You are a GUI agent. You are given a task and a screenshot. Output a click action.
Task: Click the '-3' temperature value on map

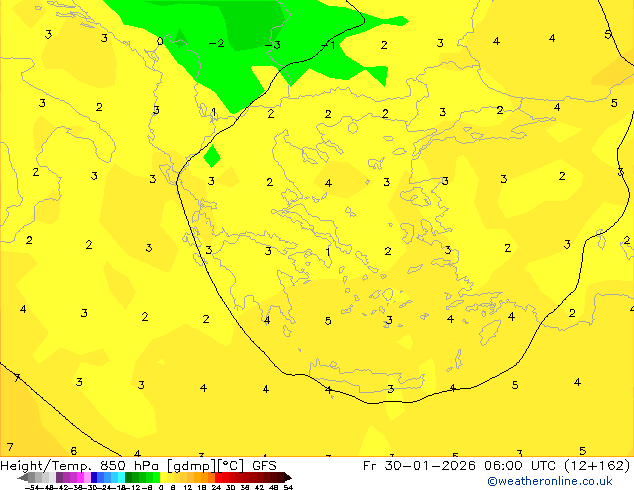point(273,45)
